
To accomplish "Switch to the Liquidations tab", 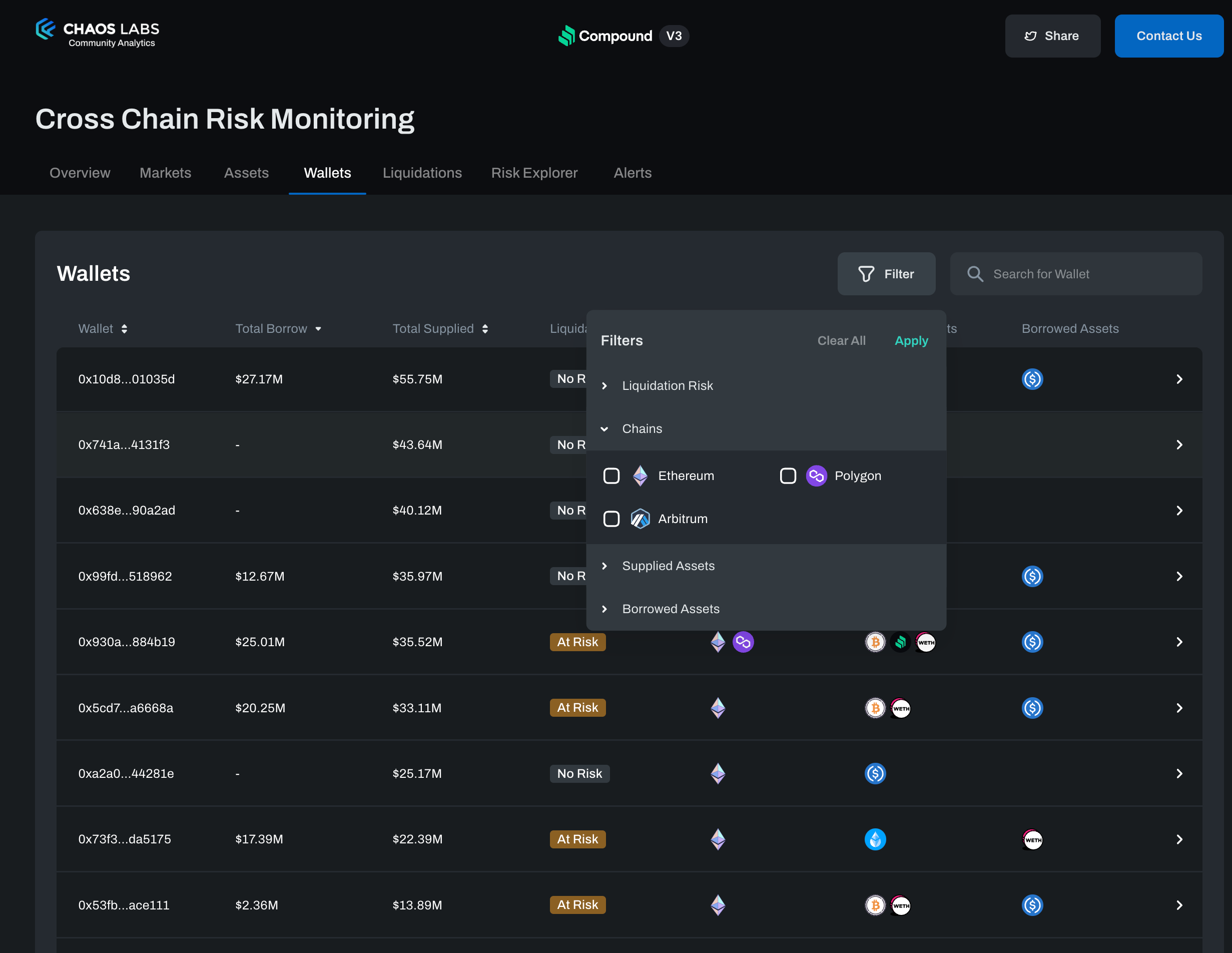I will [x=422, y=173].
